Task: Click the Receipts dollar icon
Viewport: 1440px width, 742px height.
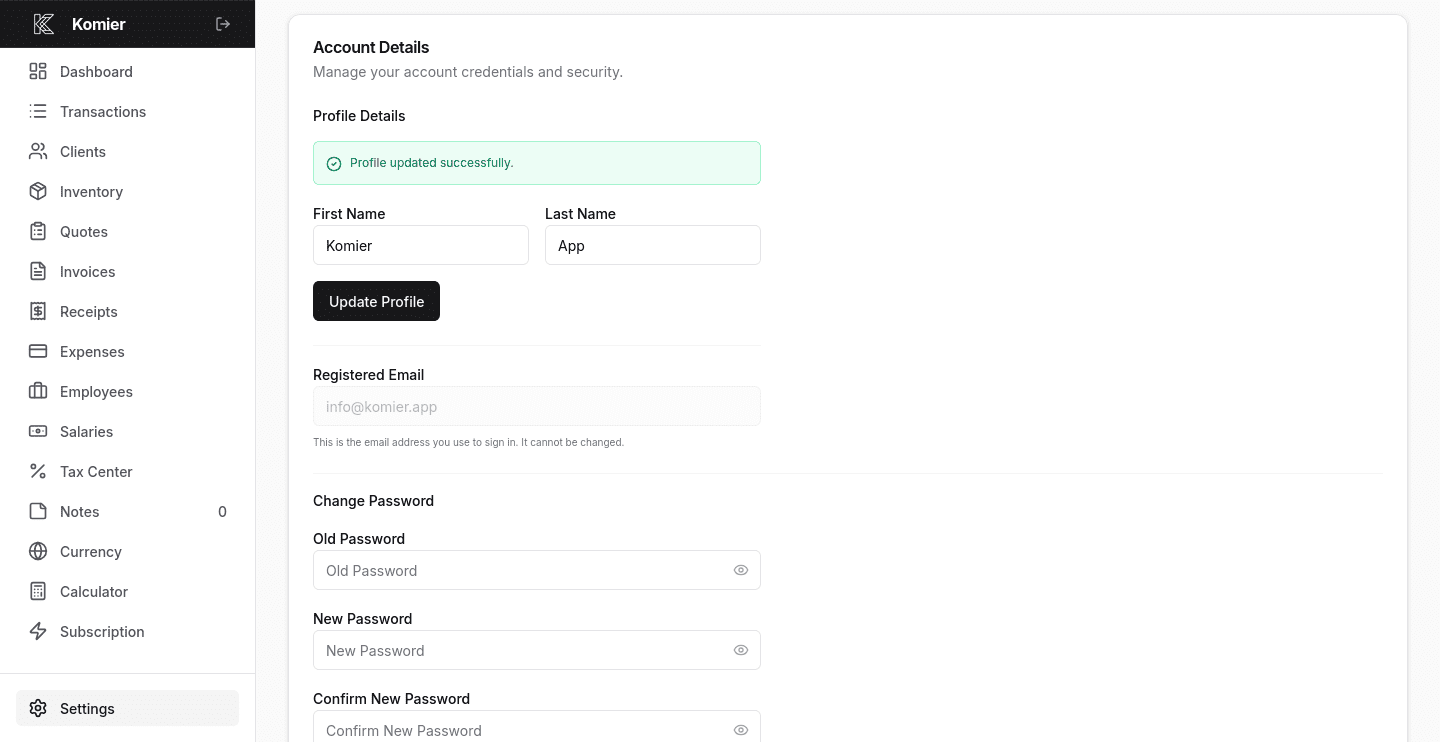Action: (x=38, y=311)
